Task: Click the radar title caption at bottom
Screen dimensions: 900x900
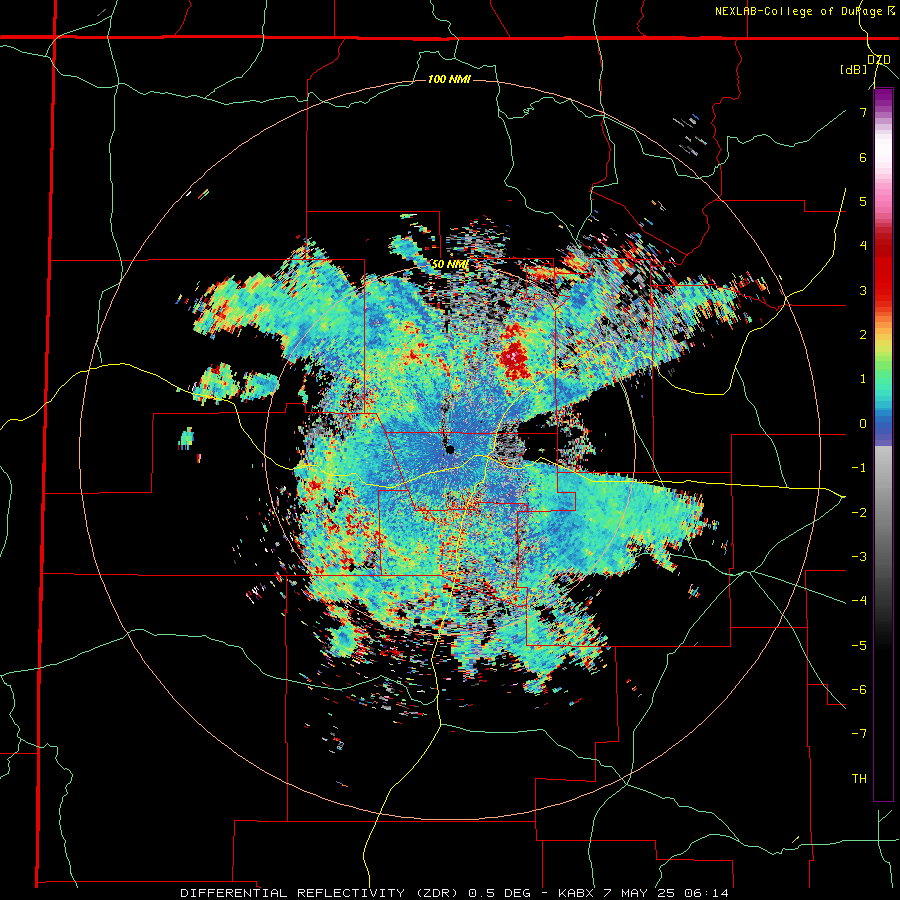Action: click(454, 893)
